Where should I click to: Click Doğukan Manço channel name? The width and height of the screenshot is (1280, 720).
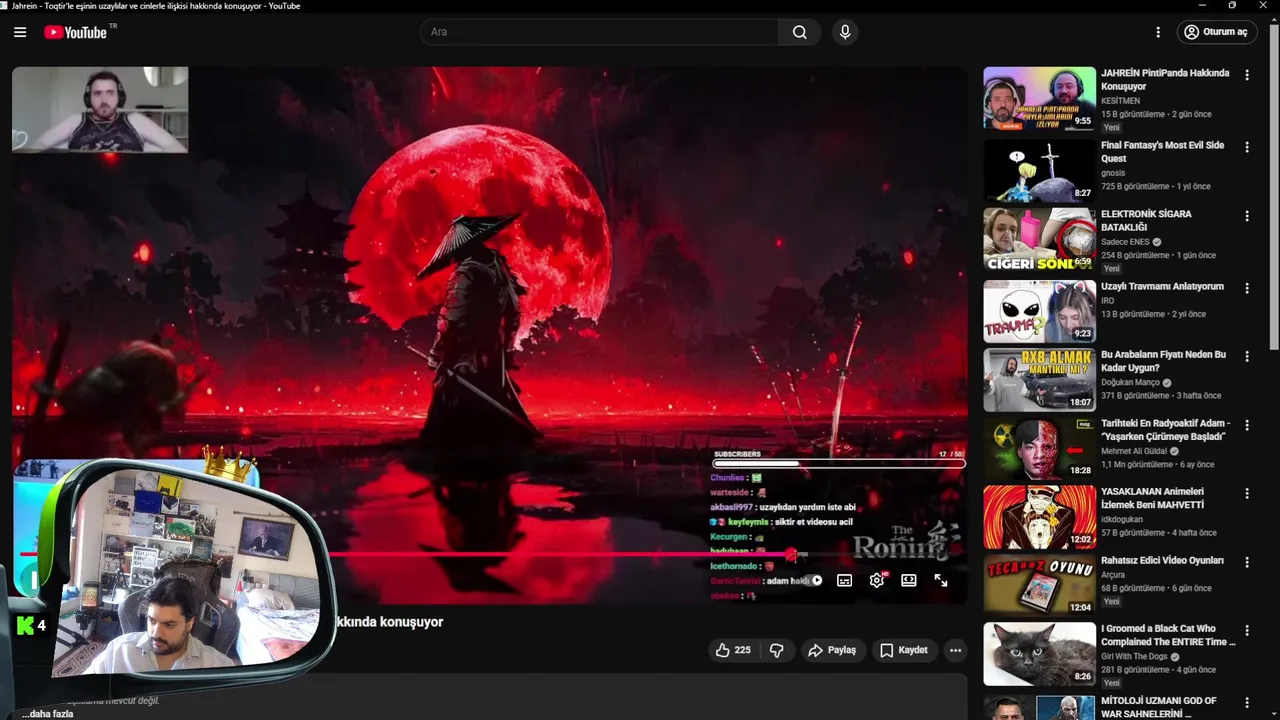click(1130, 382)
